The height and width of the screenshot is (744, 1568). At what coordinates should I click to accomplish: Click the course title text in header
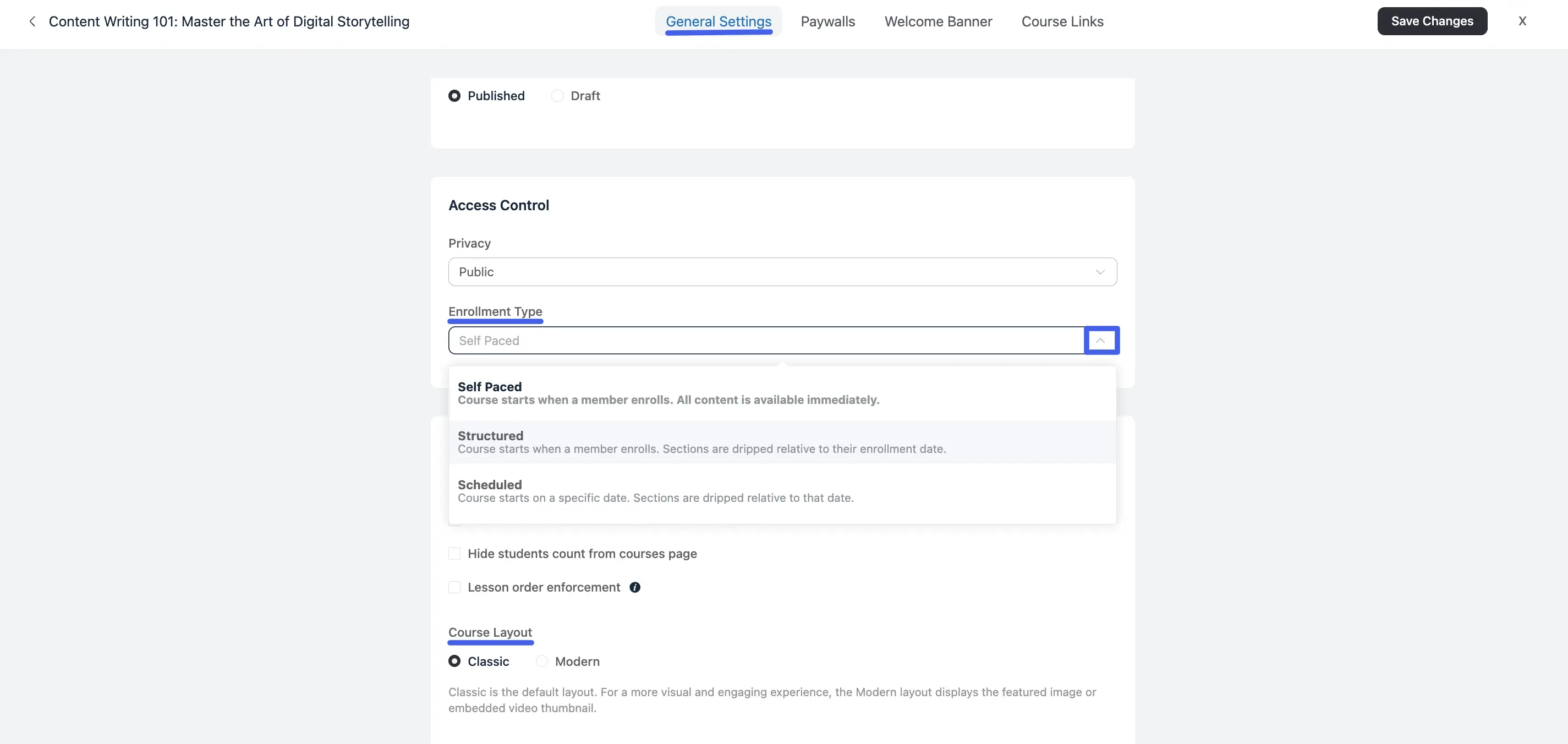pos(229,21)
